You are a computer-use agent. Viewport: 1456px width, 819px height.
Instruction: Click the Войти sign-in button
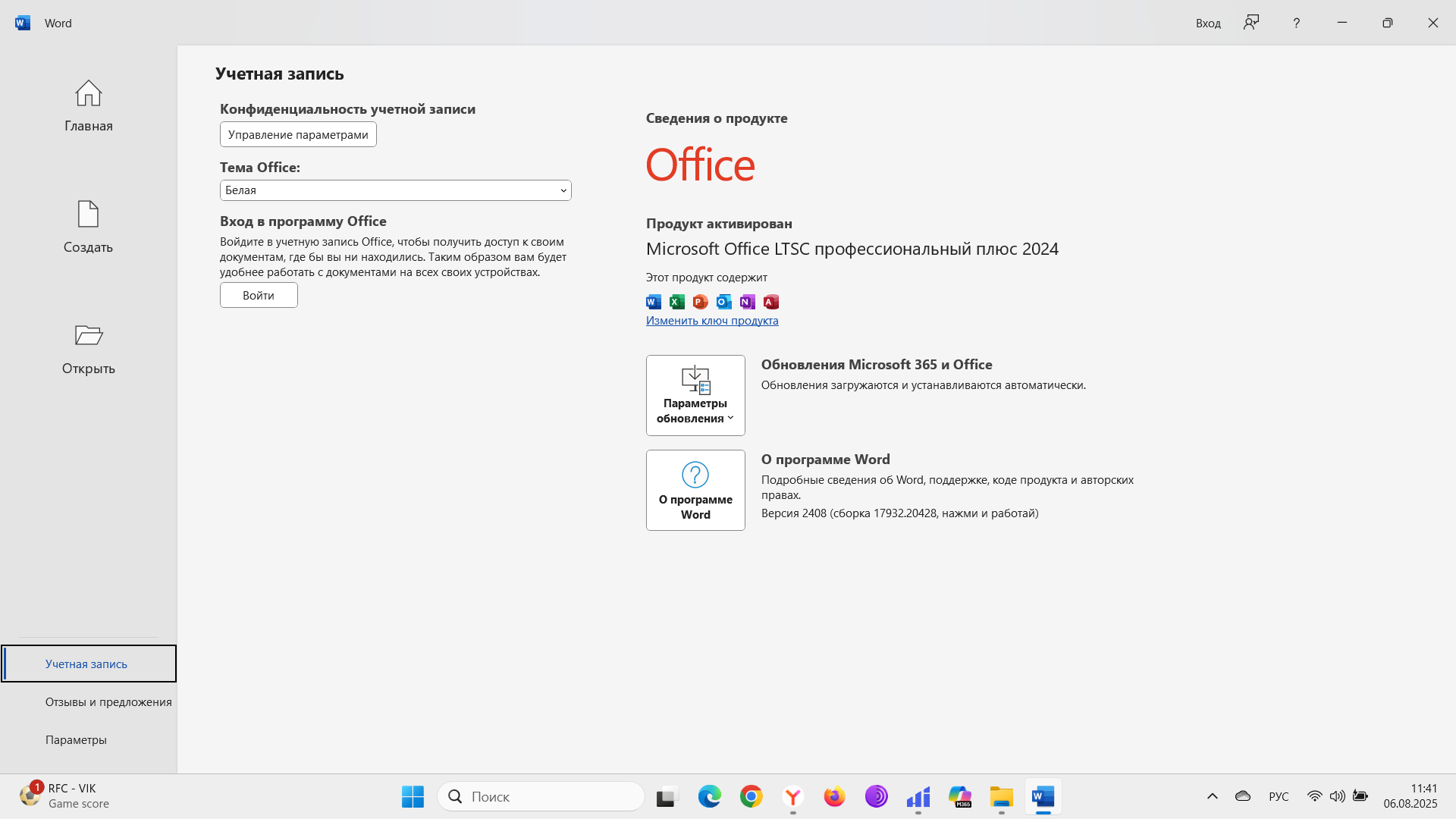point(259,295)
